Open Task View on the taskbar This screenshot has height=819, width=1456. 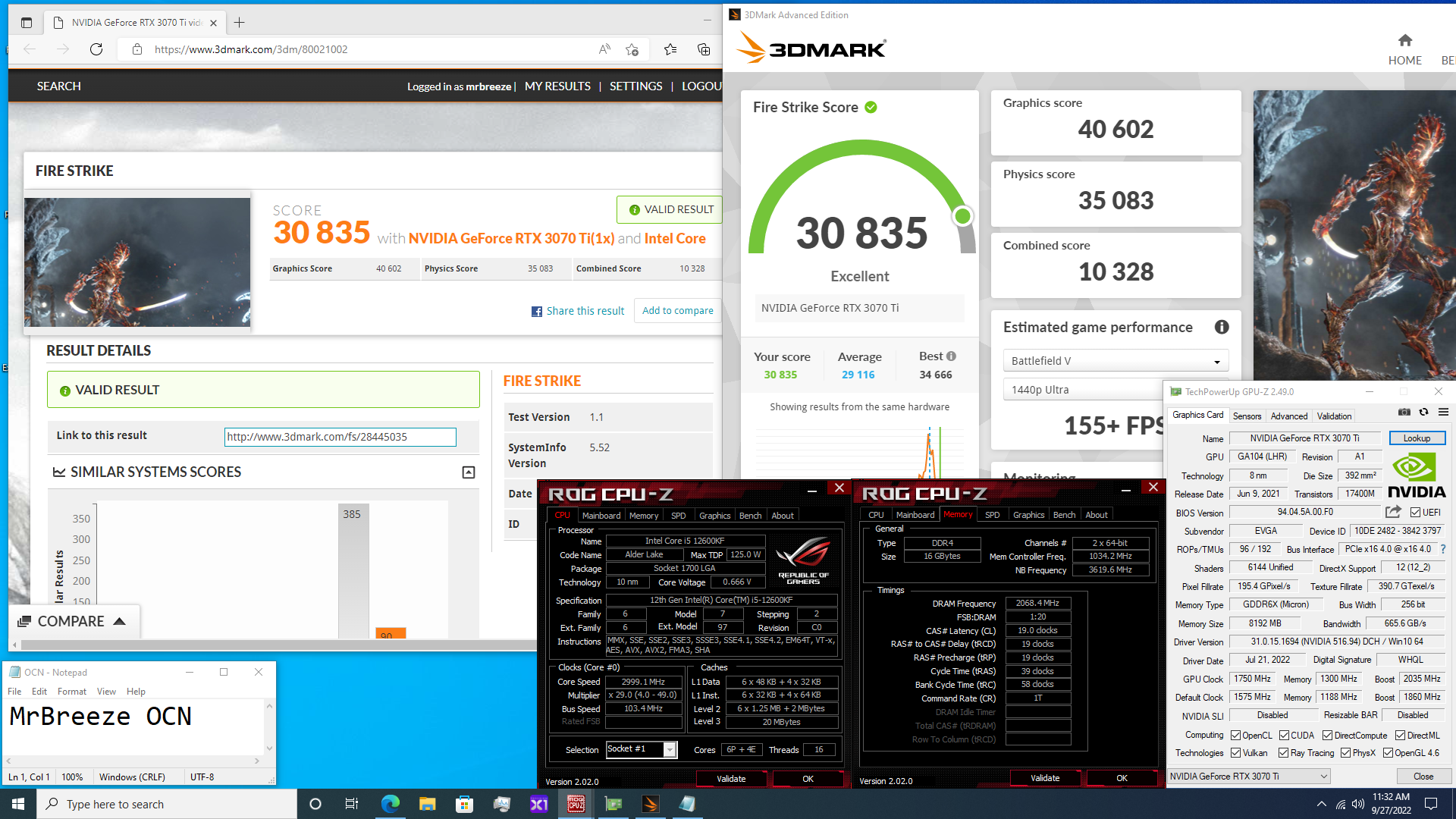pos(352,804)
